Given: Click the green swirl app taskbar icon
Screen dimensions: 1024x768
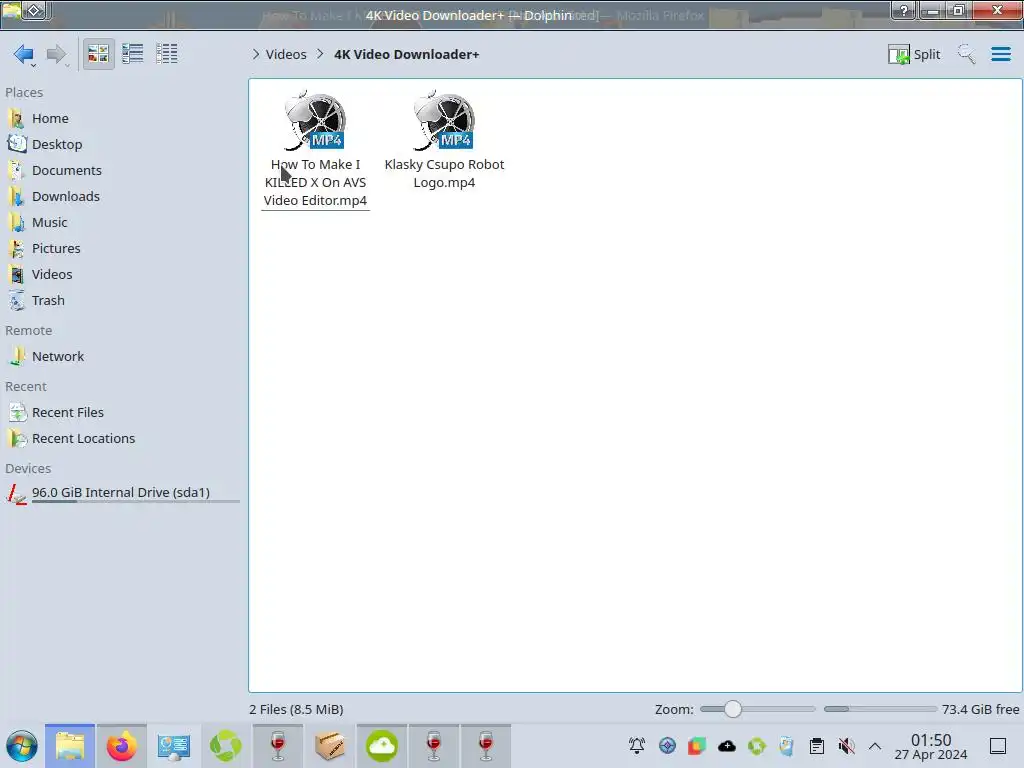Looking at the screenshot, I should click(225, 746).
